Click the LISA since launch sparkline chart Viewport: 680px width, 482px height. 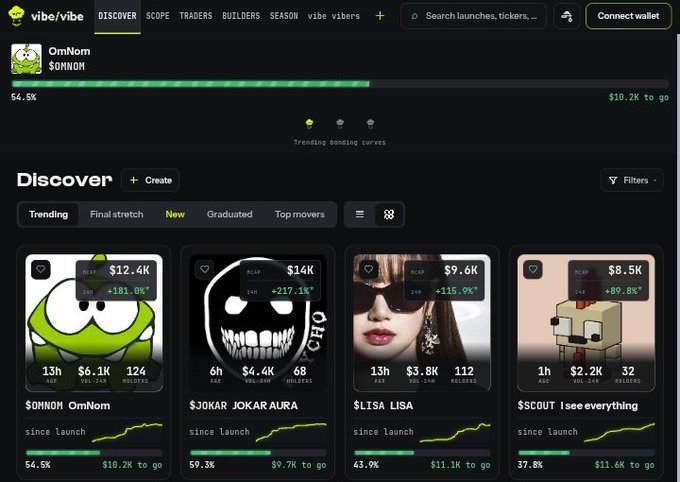pyautogui.click(x=455, y=432)
